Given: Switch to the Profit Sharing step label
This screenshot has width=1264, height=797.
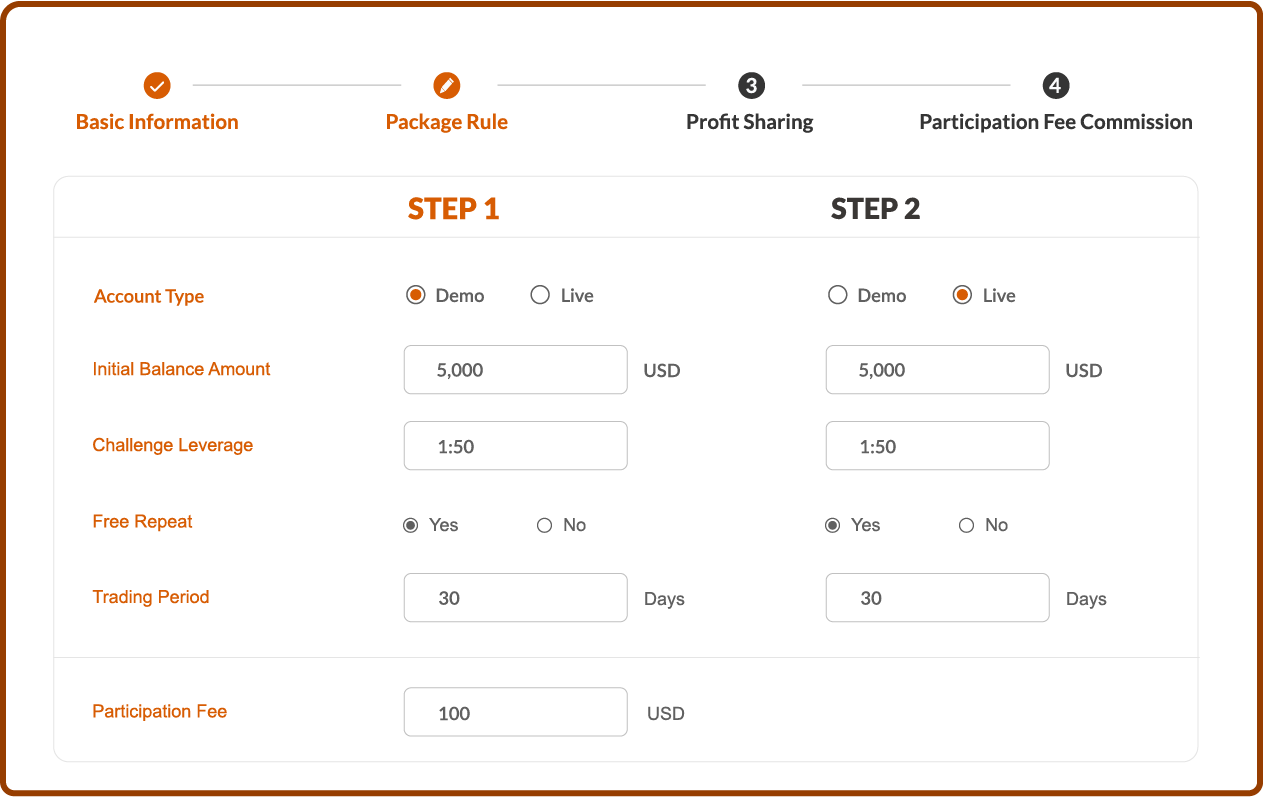Looking at the screenshot, I should click(x=750, y=122).
